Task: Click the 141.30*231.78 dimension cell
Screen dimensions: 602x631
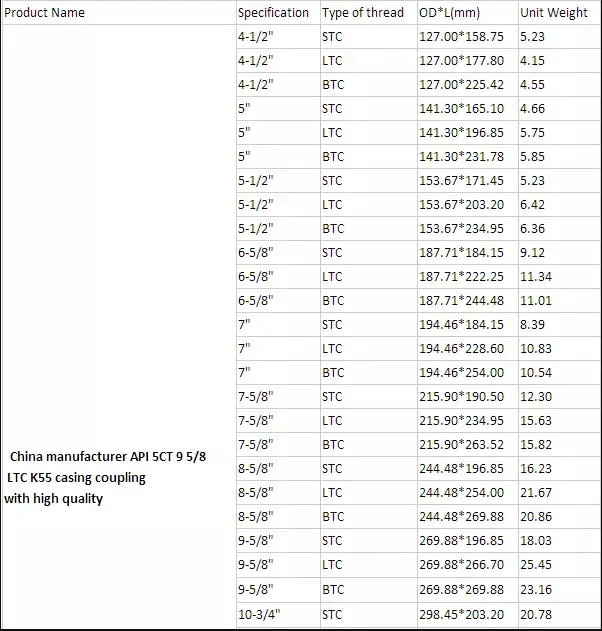Action: [x=460, y=157]
